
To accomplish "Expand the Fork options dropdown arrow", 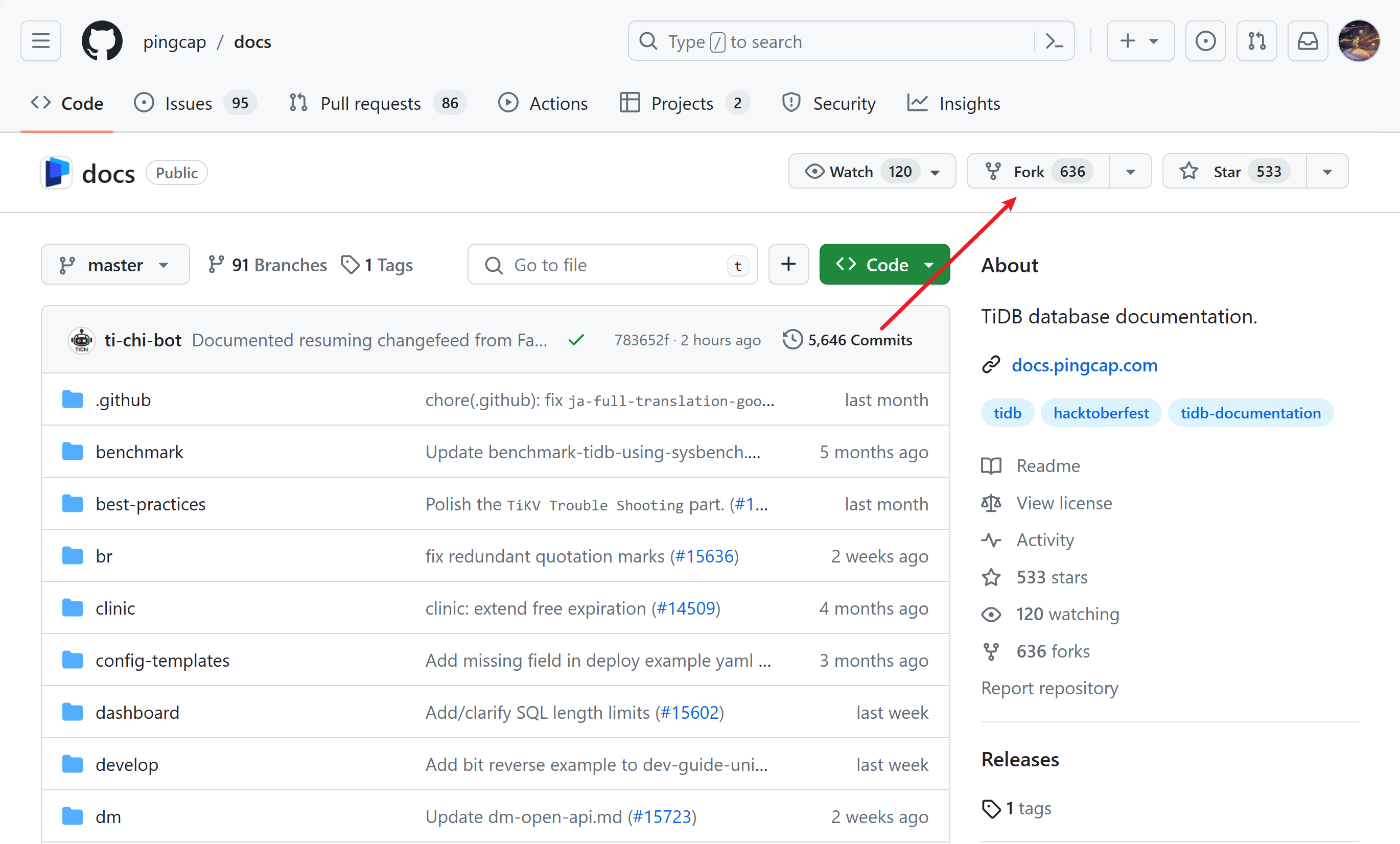I will (x=1130, y=172).
